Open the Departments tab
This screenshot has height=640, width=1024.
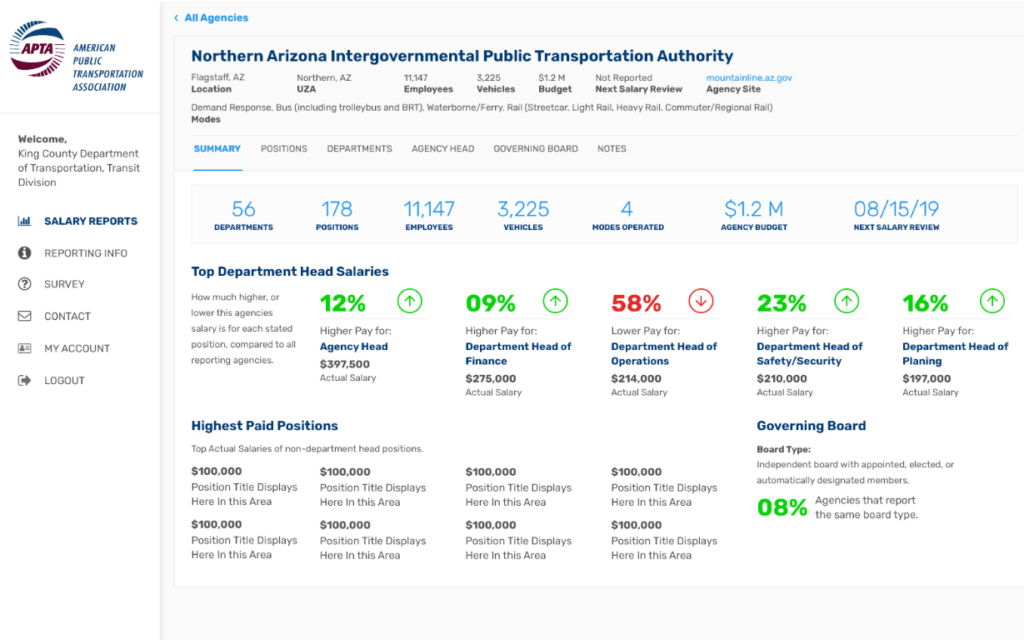tap(360, 149)
